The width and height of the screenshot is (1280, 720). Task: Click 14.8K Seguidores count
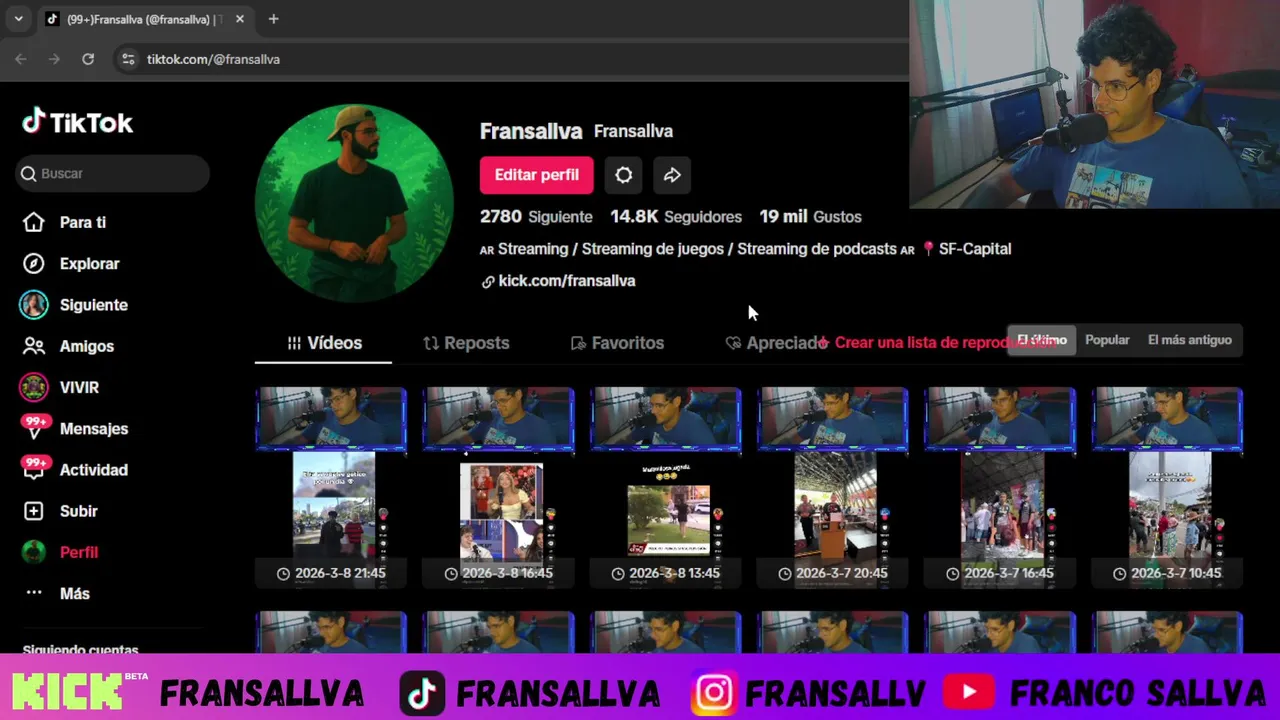tap(676, 216)
